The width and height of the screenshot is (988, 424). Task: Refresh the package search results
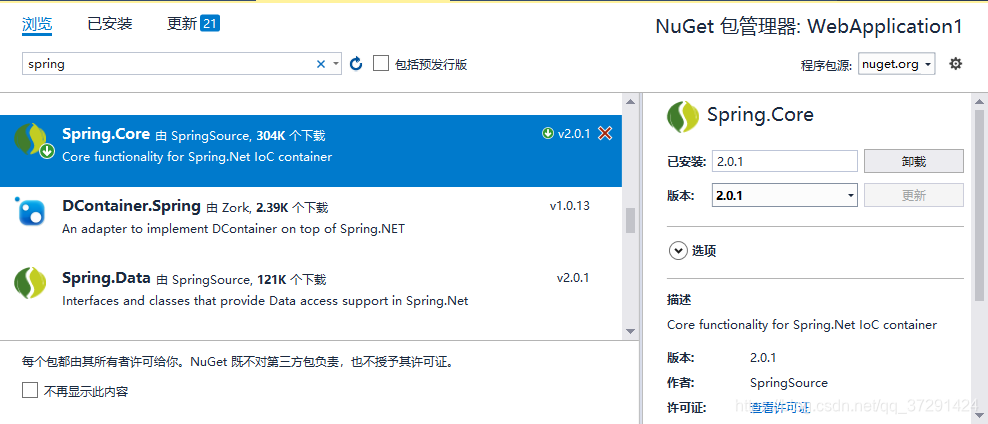point(356,64)
